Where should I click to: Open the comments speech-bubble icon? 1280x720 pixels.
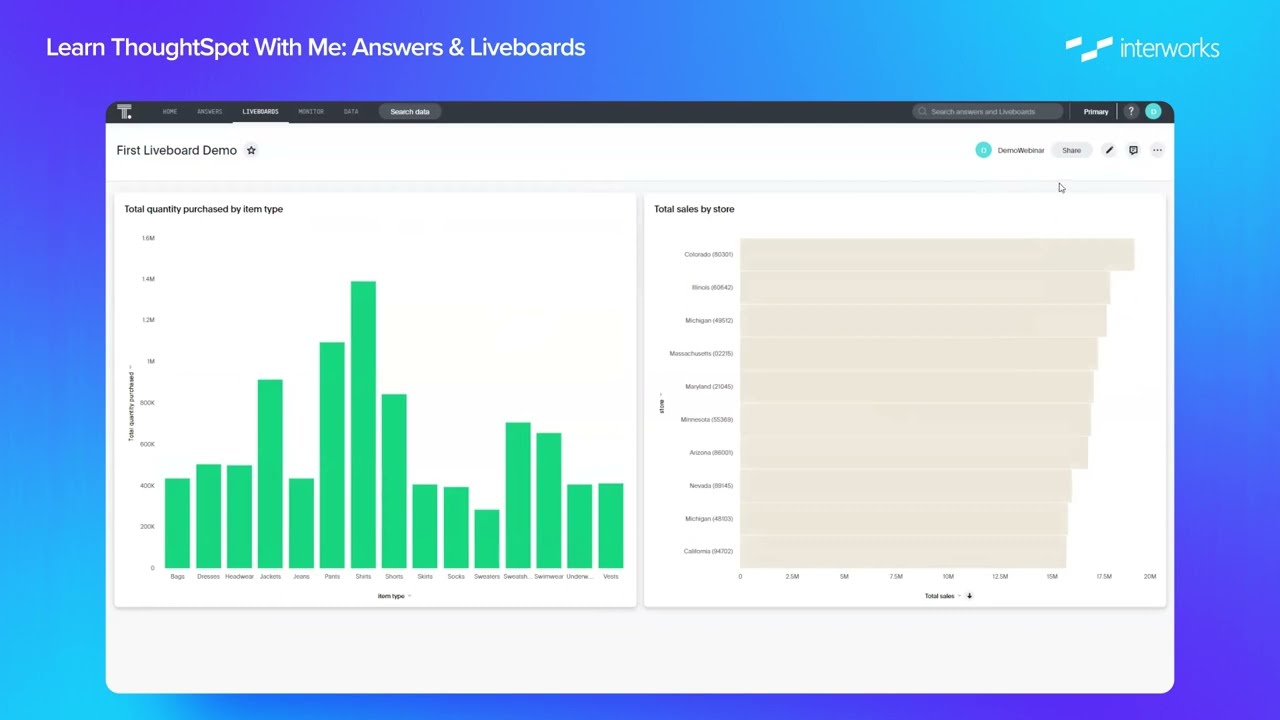tap(1133, 150)
